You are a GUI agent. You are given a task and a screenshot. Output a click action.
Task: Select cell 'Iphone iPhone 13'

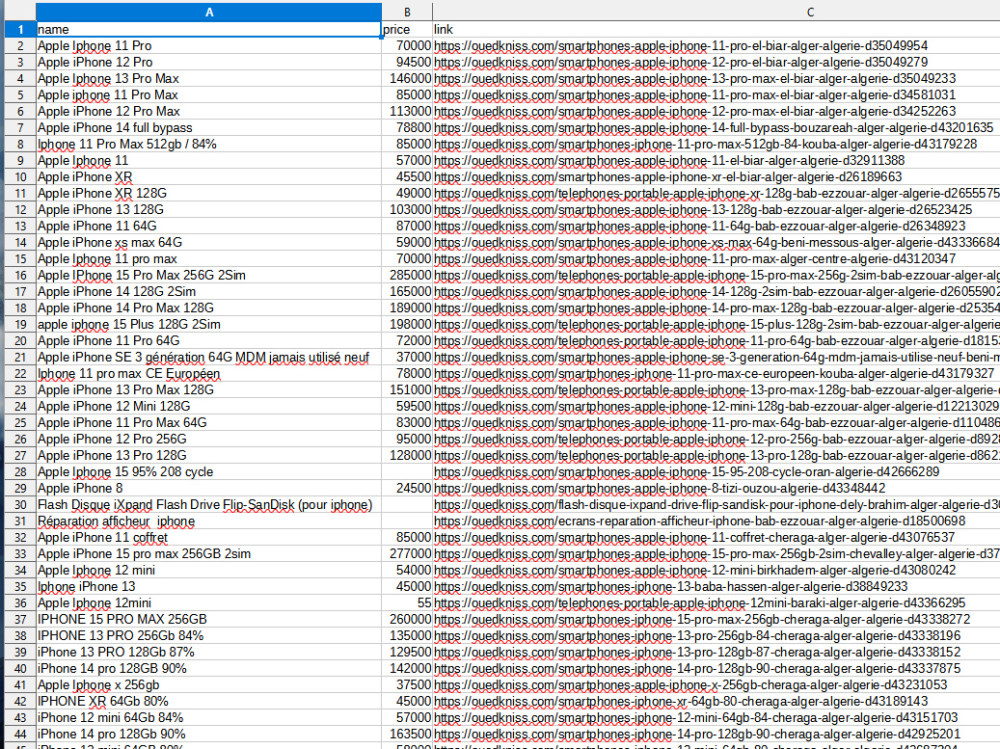[x=209, y=586]
